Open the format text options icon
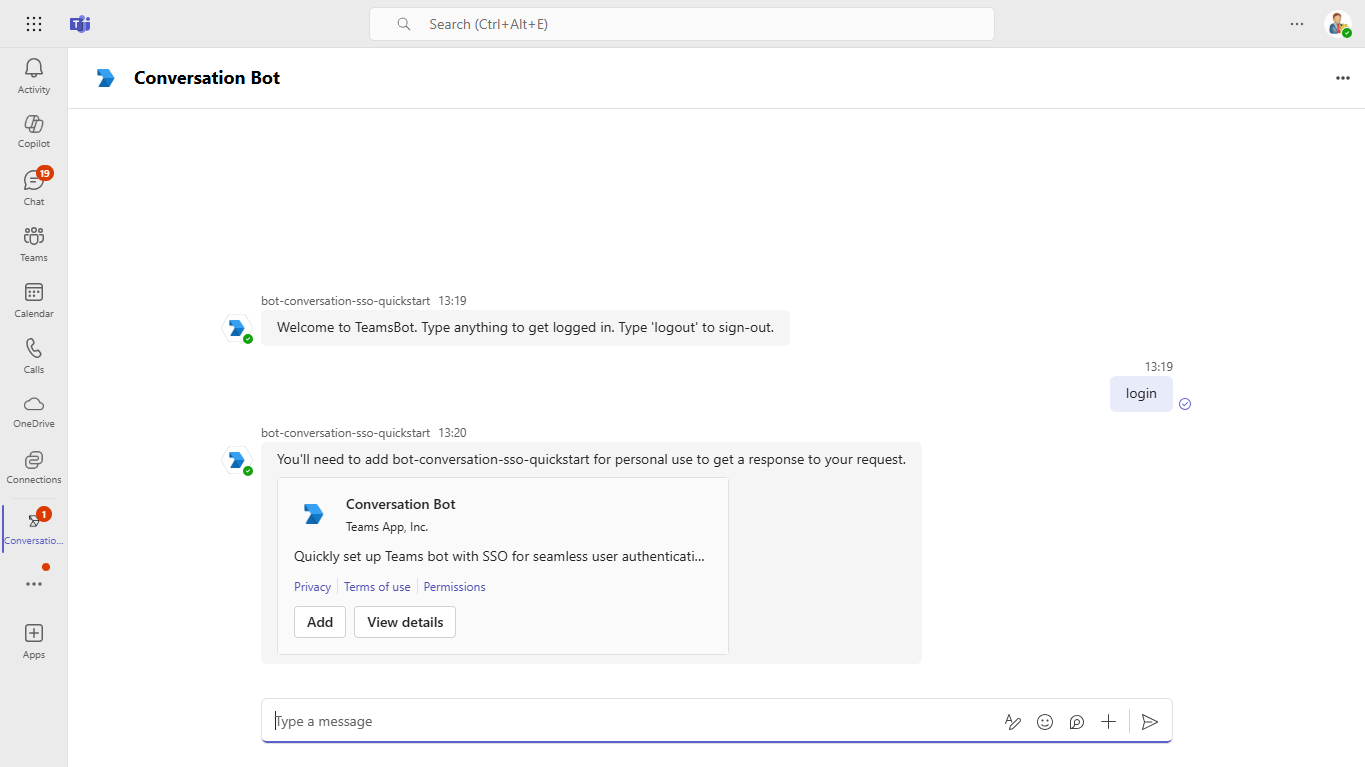This screenshot has height=767, width=1365. click(x=1013, y=722)
